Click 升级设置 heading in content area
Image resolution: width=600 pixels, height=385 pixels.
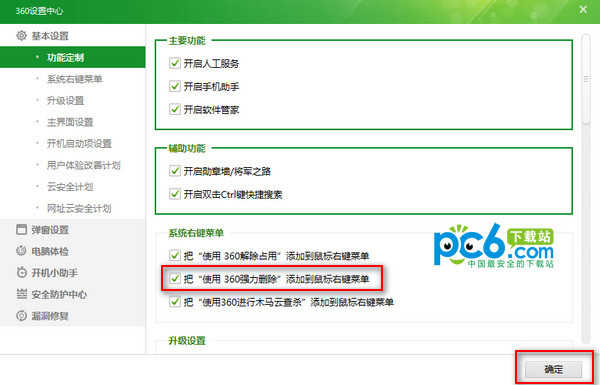click(x=187, y=340)
